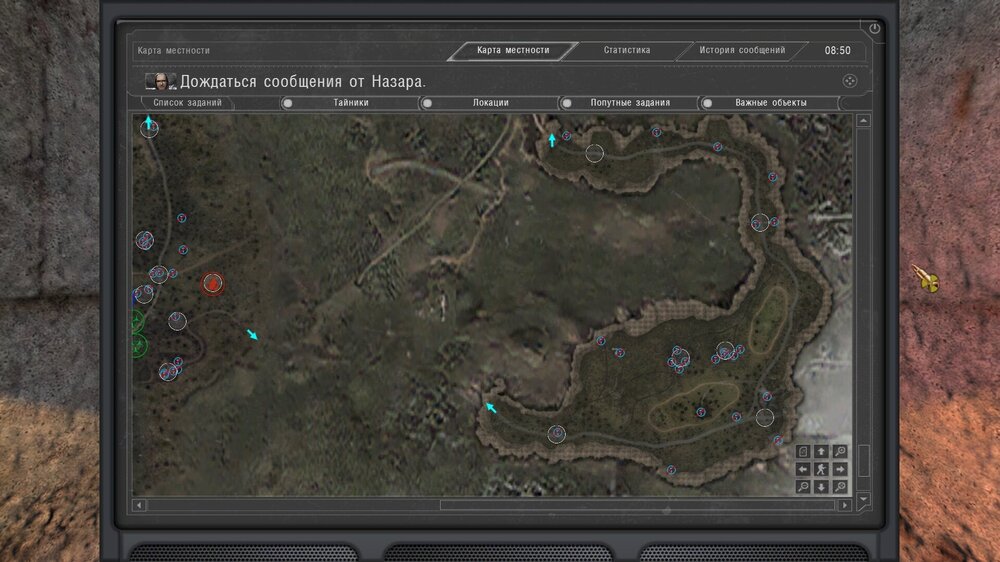
Task: Zoom out with the minus magnifier icon
Action: click(x=803, y=487)
